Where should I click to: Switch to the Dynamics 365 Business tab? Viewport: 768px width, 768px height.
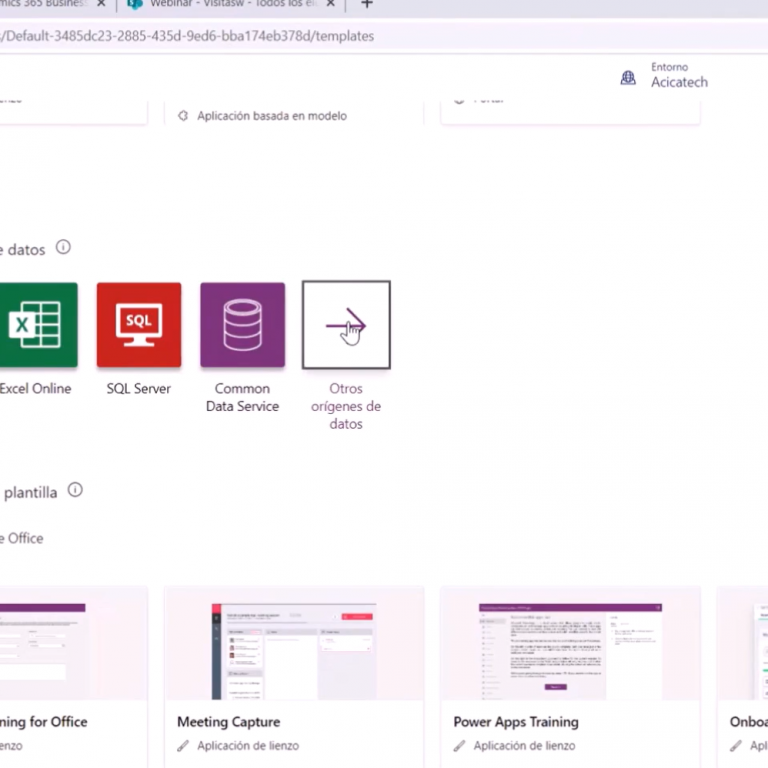tap(43, 4)
